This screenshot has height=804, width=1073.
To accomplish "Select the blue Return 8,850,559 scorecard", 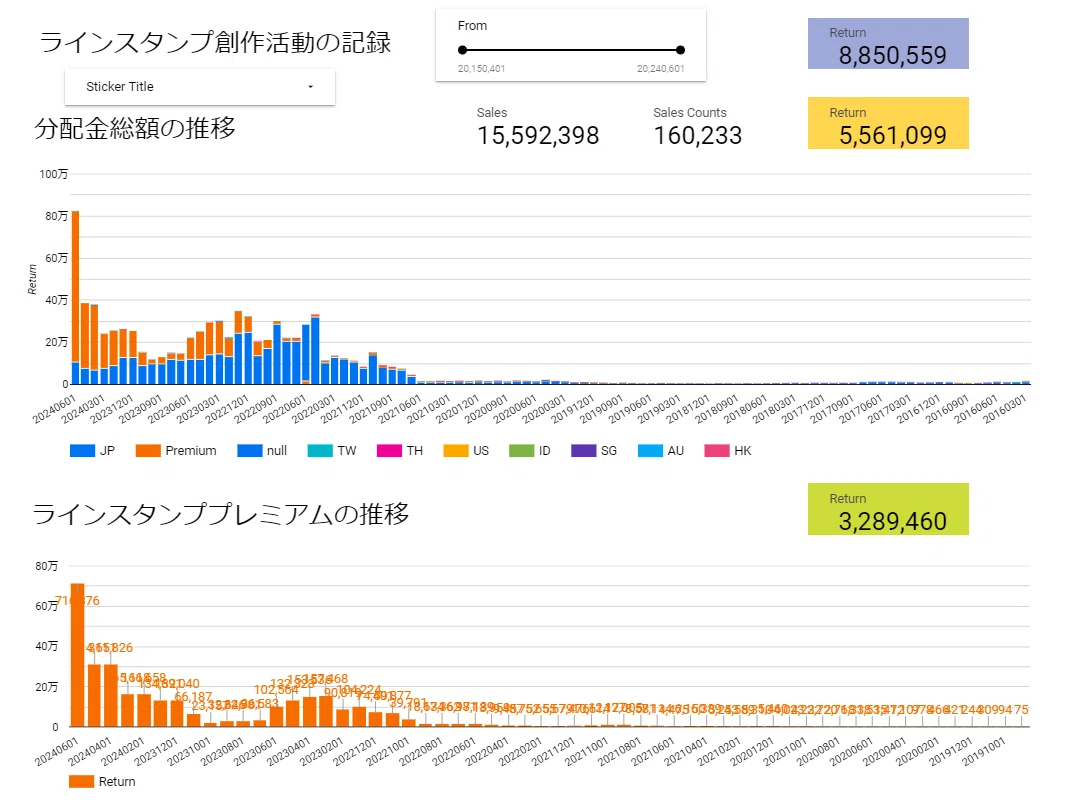I will [x=888, y=44].
